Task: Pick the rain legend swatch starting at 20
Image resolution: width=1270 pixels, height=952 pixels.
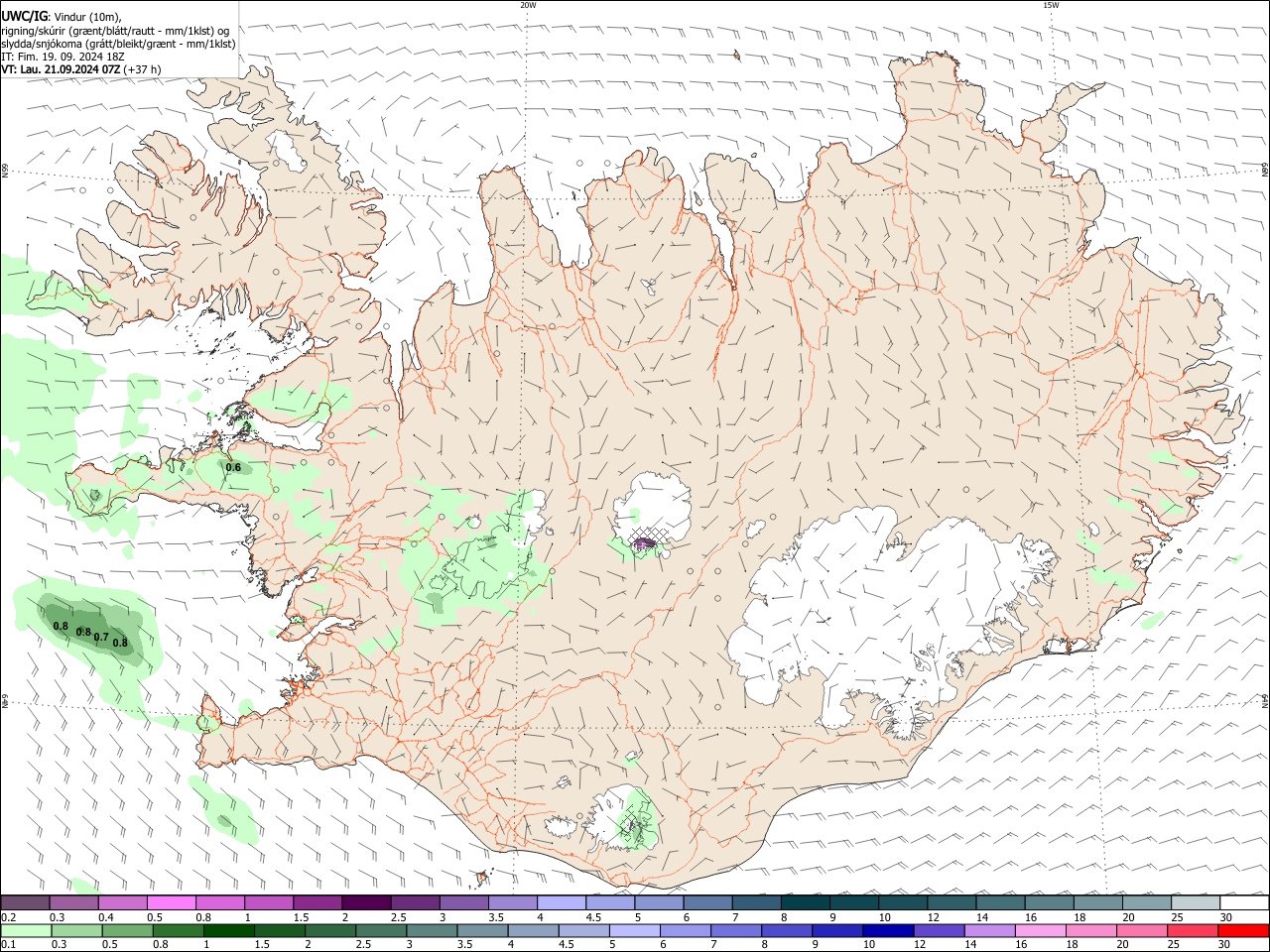Action: [1142, 930]
